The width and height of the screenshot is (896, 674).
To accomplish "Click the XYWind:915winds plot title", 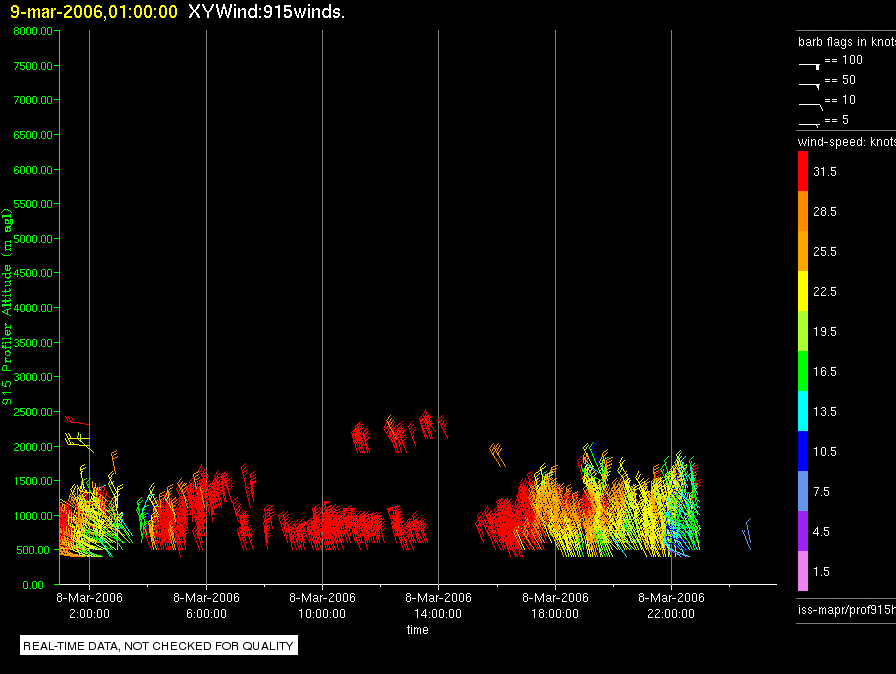I will [266, 12].
